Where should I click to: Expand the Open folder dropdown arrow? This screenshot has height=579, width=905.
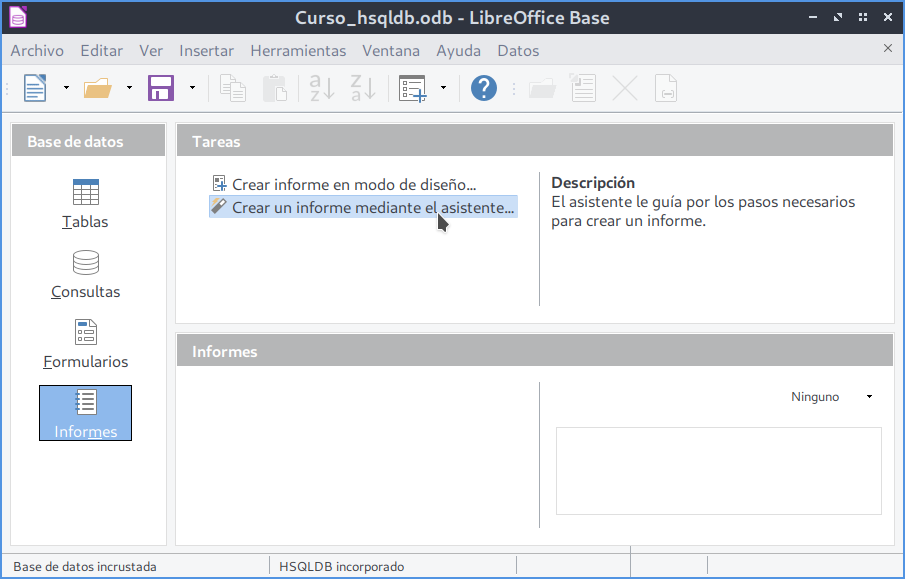[x=129, y=88]
